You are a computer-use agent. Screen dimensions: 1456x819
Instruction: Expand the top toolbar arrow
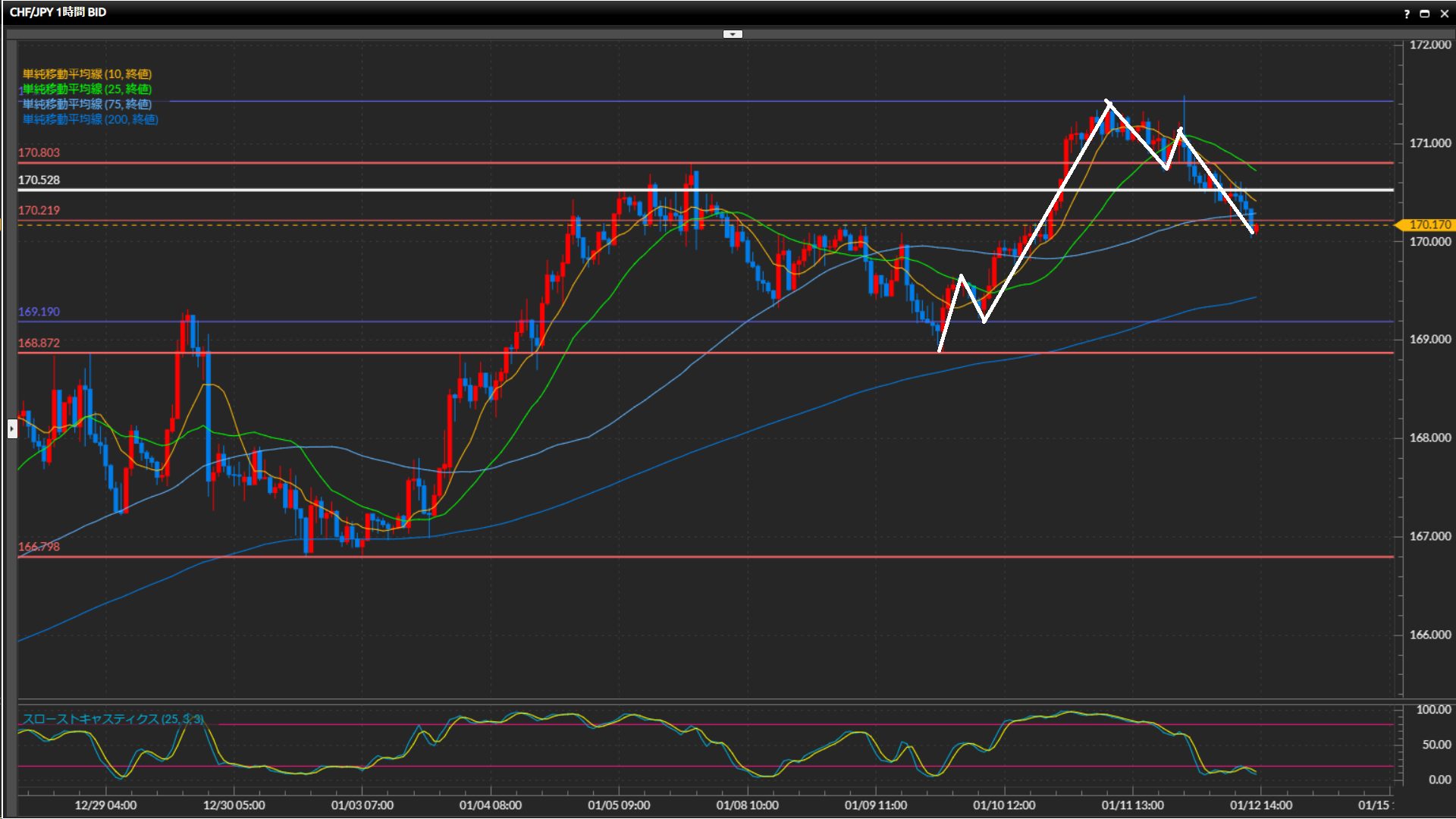click(x=733, y=34)
